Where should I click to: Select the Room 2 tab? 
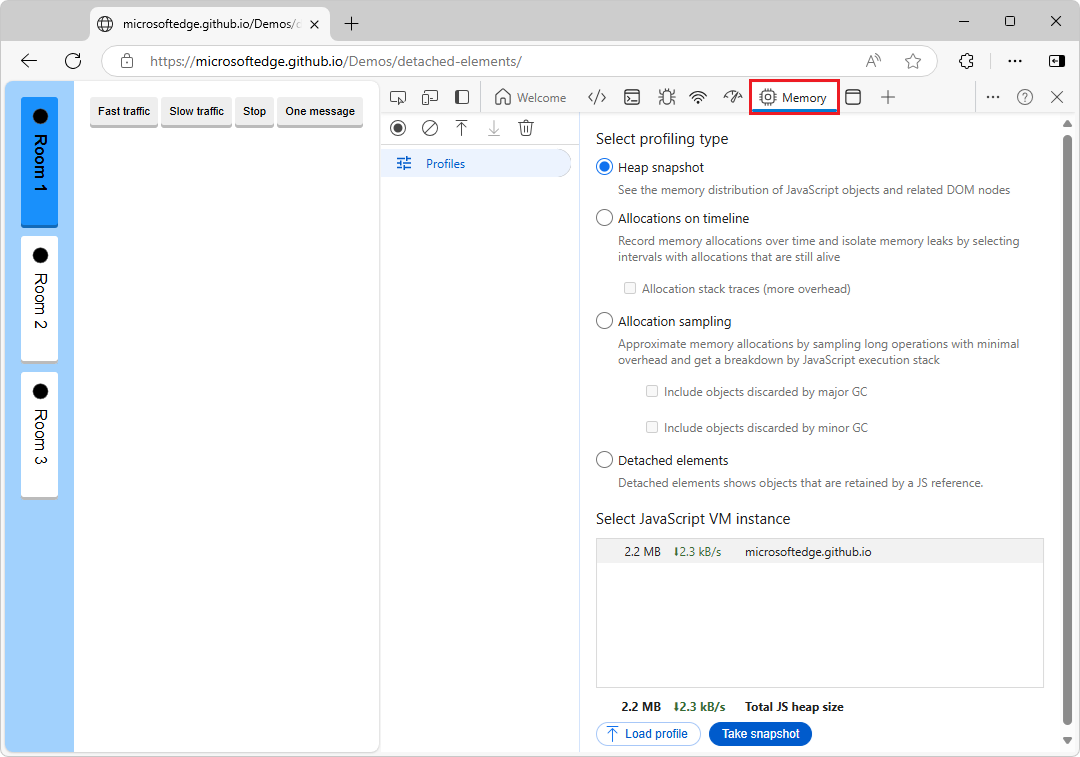pyautogui.click(x=40, y=298)
